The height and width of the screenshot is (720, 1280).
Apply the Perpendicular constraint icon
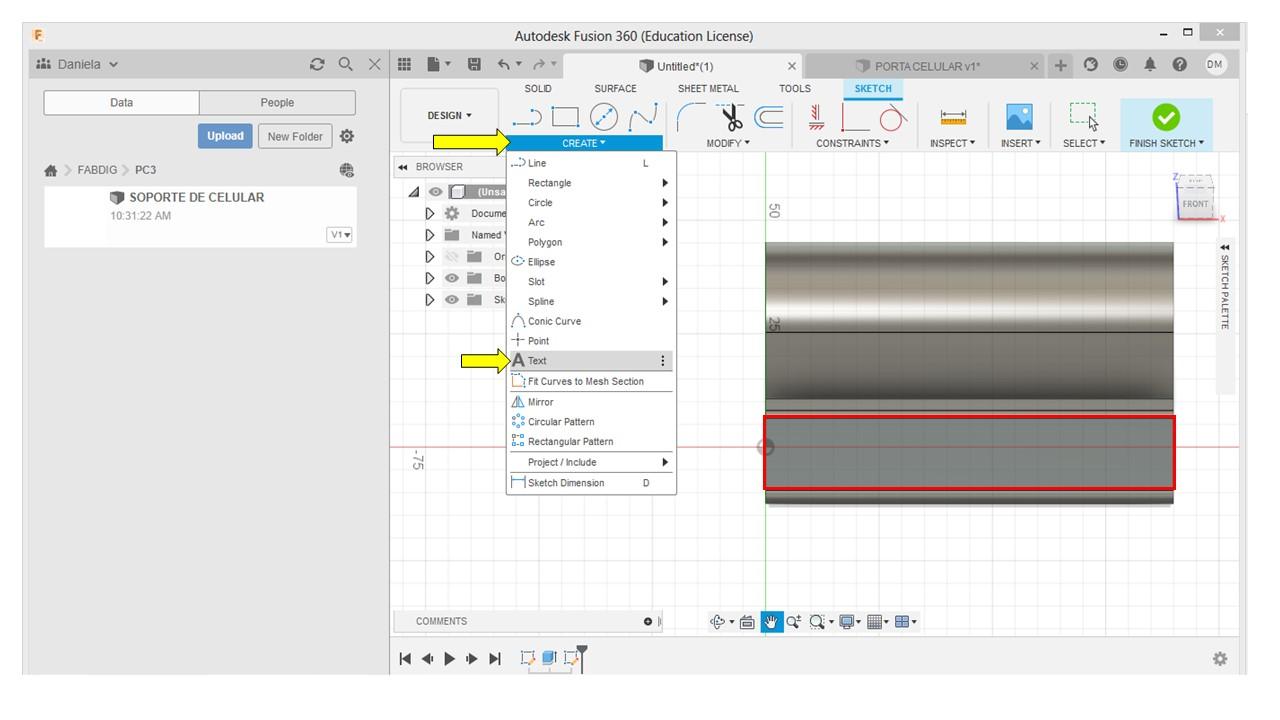point(855,118)
